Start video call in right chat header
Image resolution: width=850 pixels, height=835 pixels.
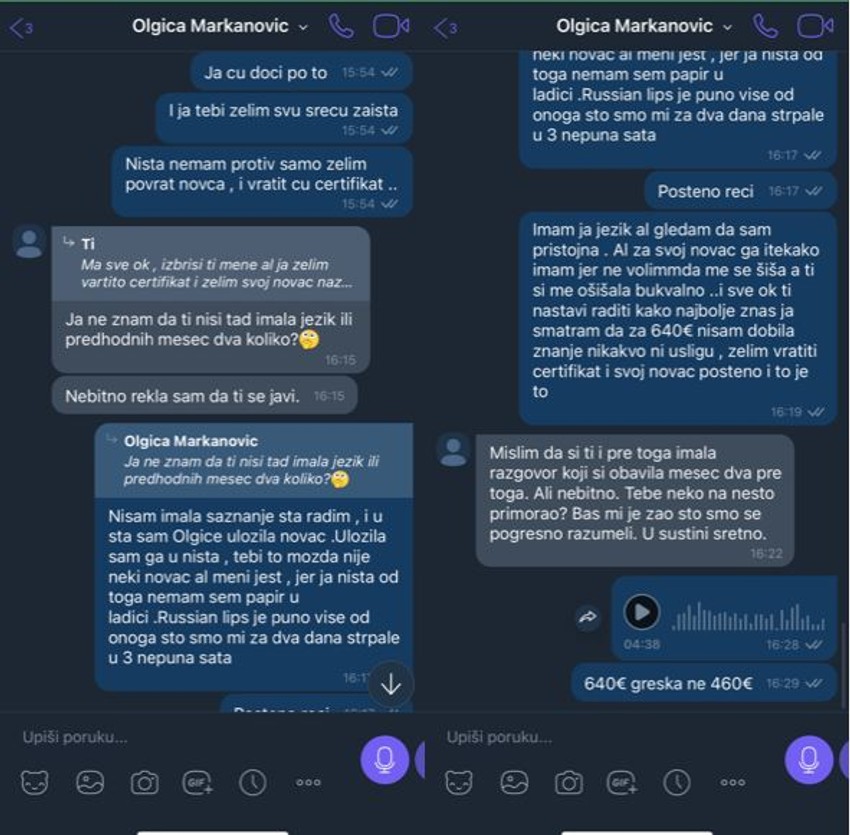815,27
